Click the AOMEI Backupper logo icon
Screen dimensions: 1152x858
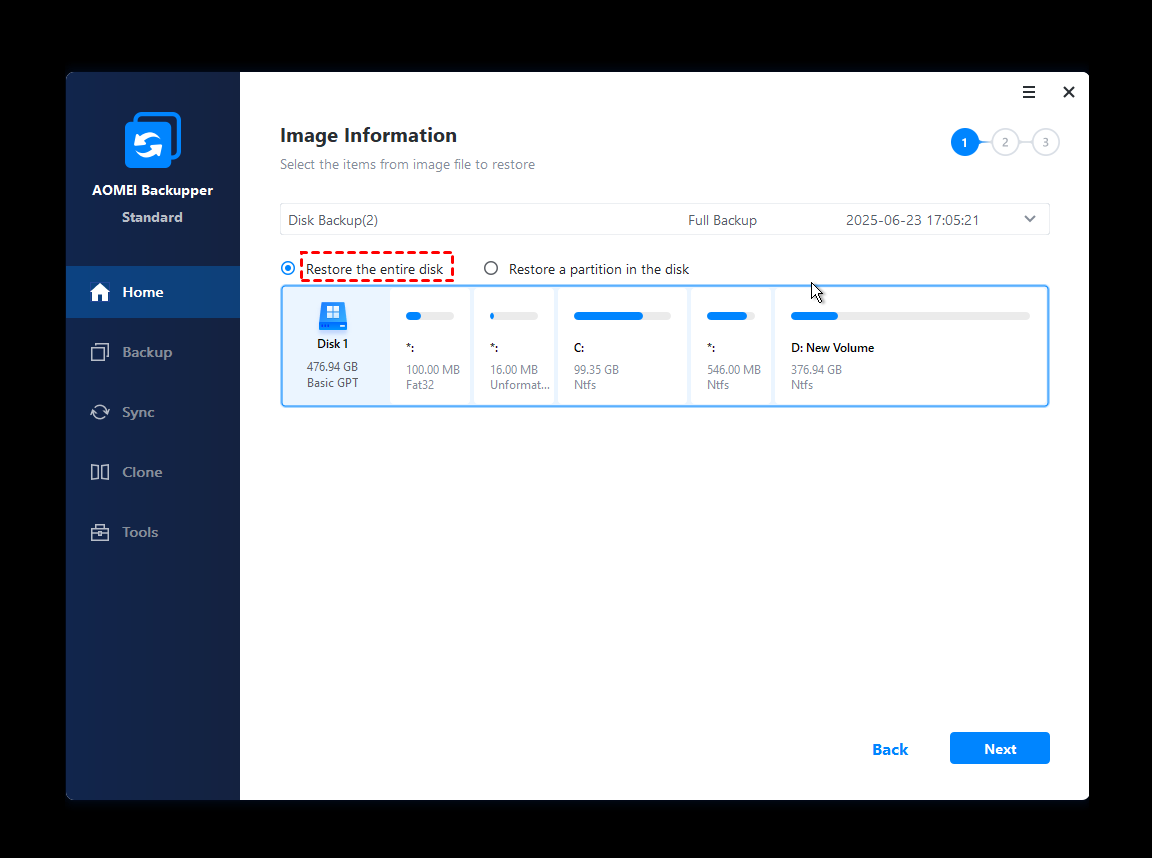pyautogui.click(x=152, y=140)
